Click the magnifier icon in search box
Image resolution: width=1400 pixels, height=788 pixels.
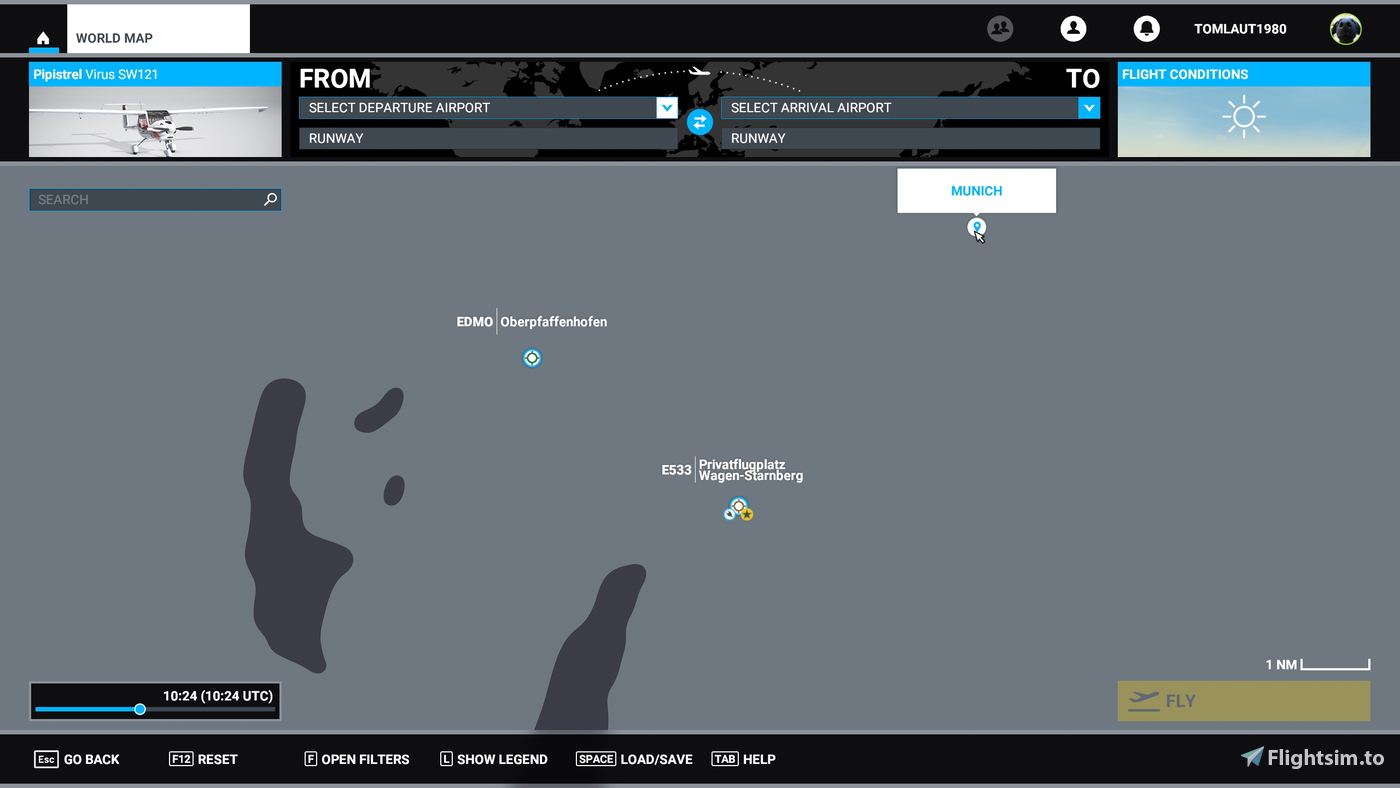point(270,200)
